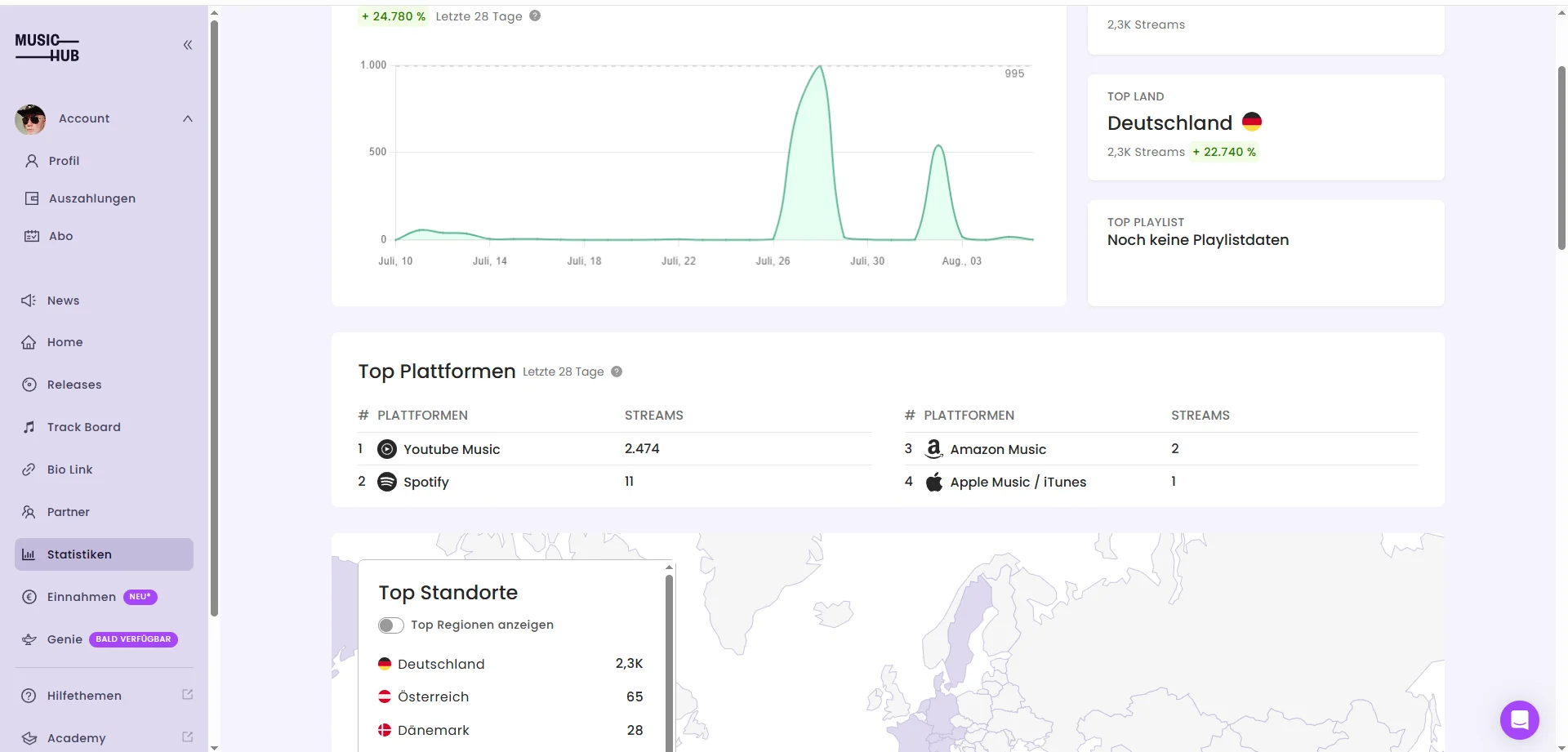Screen dimensions: 1568x752
Task: Click the NEU badge next to Einnahmen
Action: coord(140,597)
